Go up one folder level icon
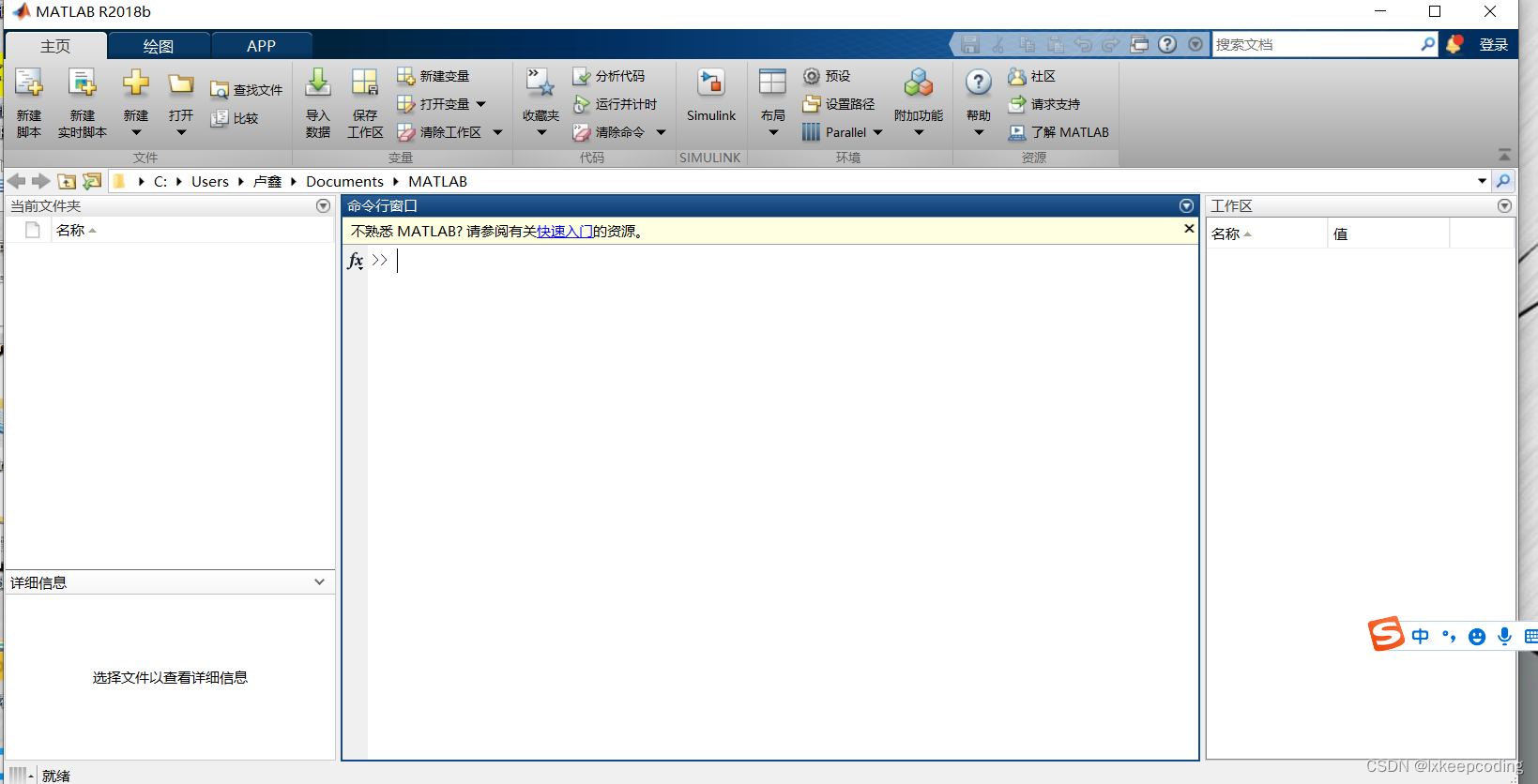 point(67,181)
